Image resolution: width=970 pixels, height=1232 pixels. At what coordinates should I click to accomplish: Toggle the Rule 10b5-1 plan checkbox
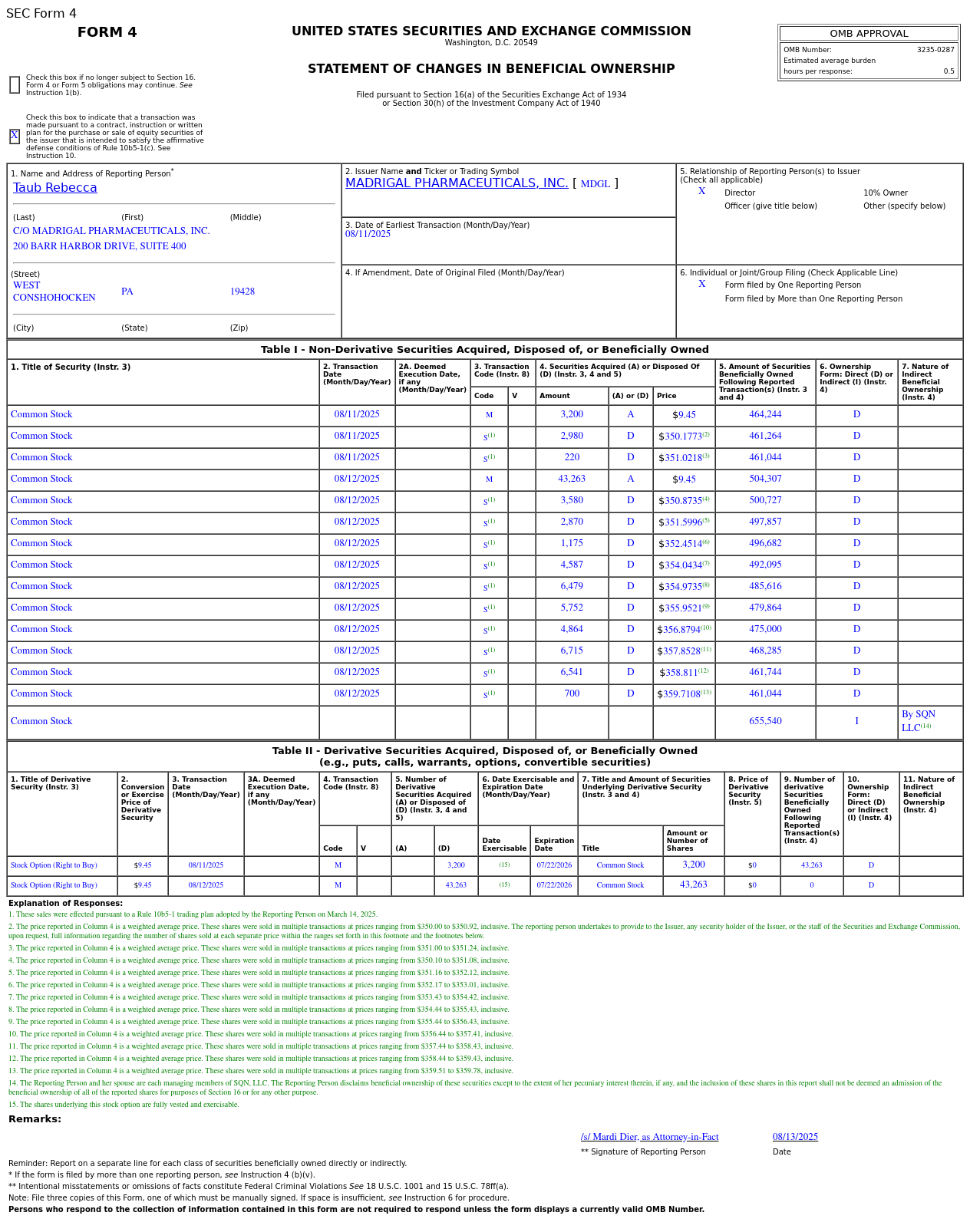point(15,137)
